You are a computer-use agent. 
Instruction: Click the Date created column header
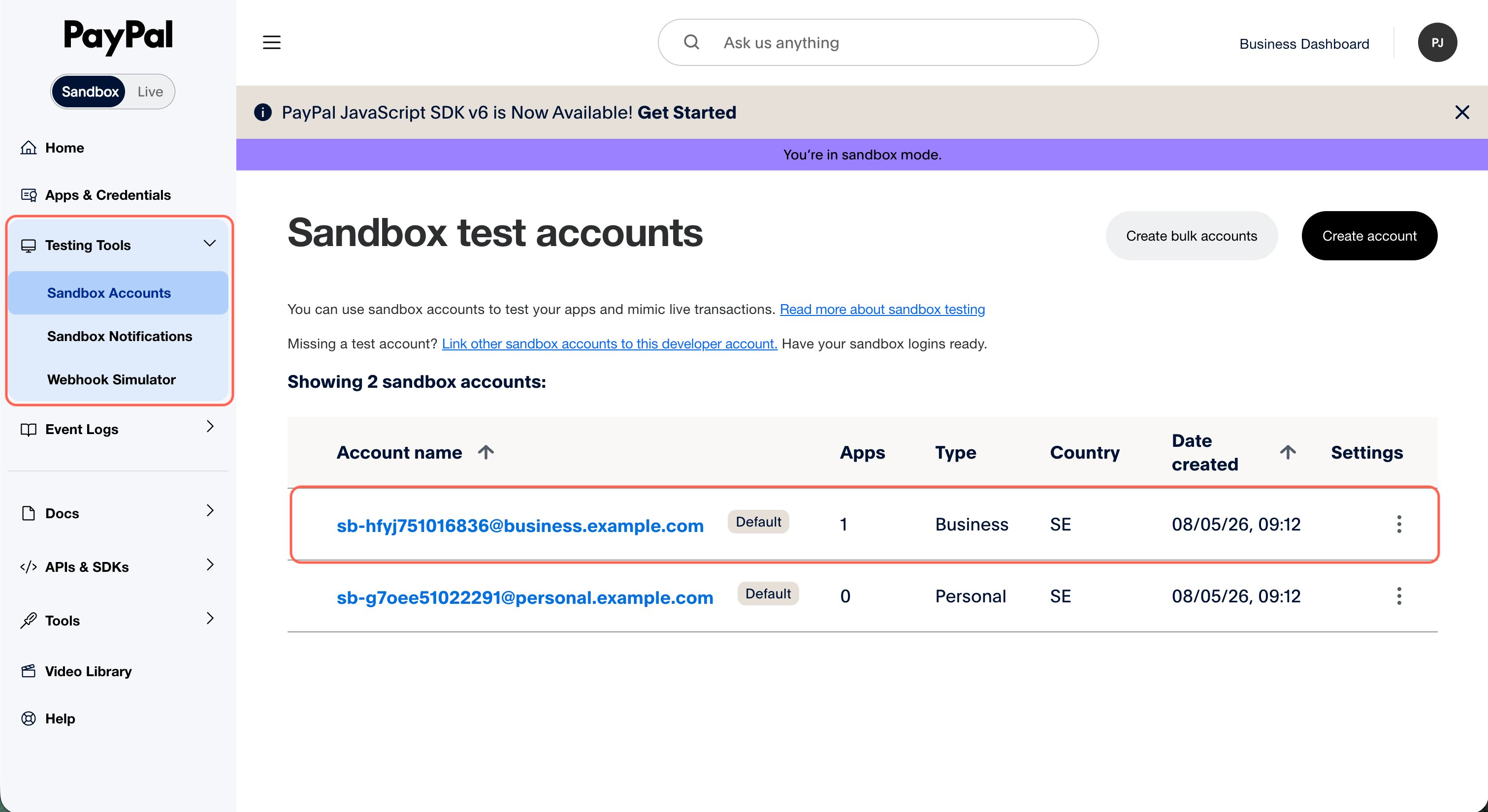(x=1205, y=452)
